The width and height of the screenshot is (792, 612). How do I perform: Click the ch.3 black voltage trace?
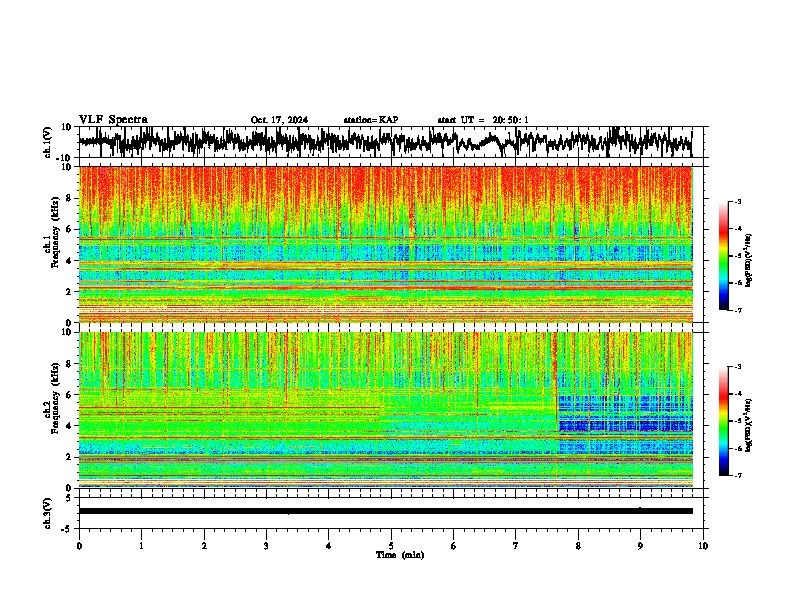click(x=385, y=511)
